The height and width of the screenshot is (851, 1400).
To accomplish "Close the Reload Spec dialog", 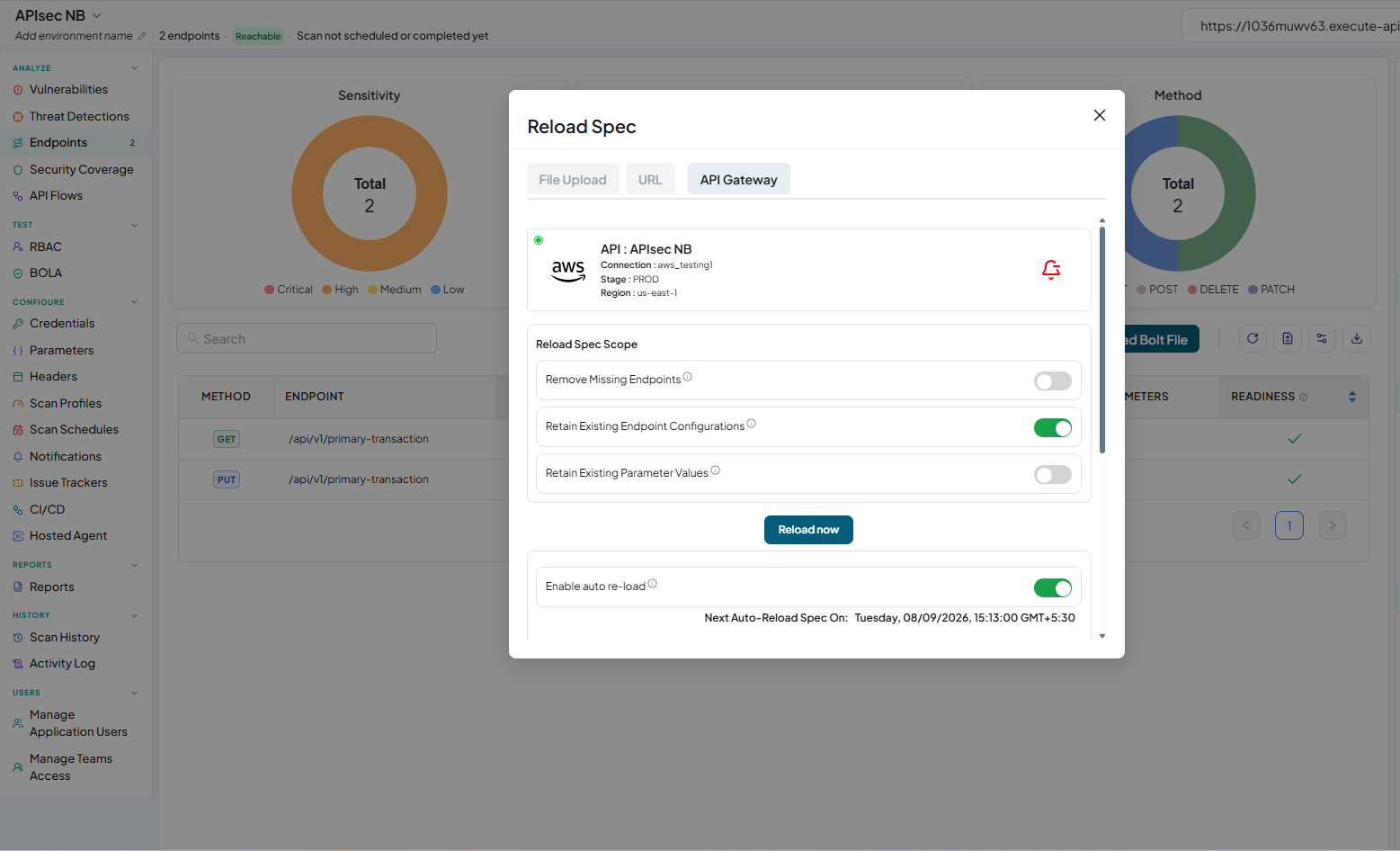I will coord(1100,115).
